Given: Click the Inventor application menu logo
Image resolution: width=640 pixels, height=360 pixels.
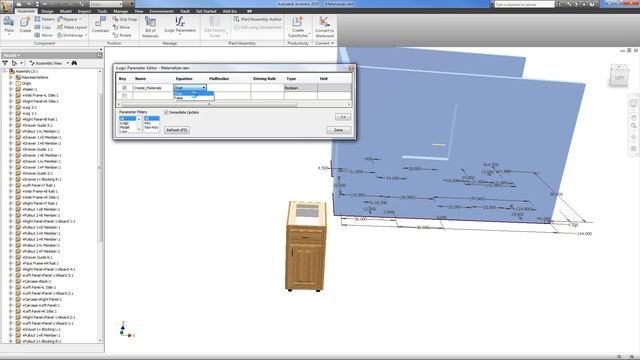Looking at the screenshot, I should click(x=7, y=7).
